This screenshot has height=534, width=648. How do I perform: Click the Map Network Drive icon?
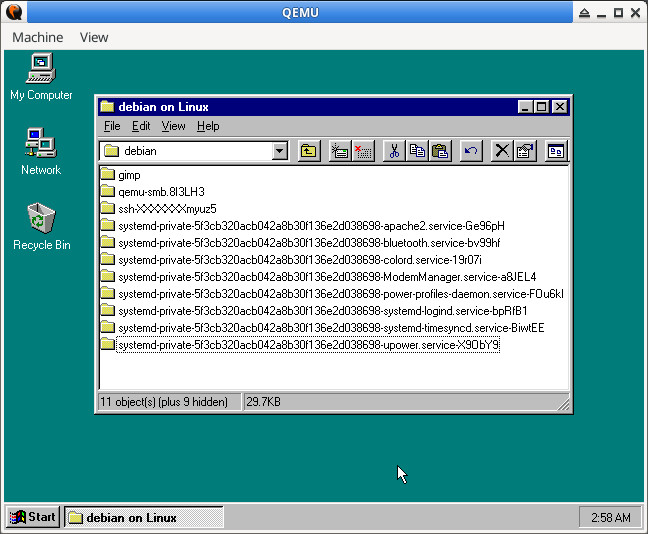click(x=339, y=151)
